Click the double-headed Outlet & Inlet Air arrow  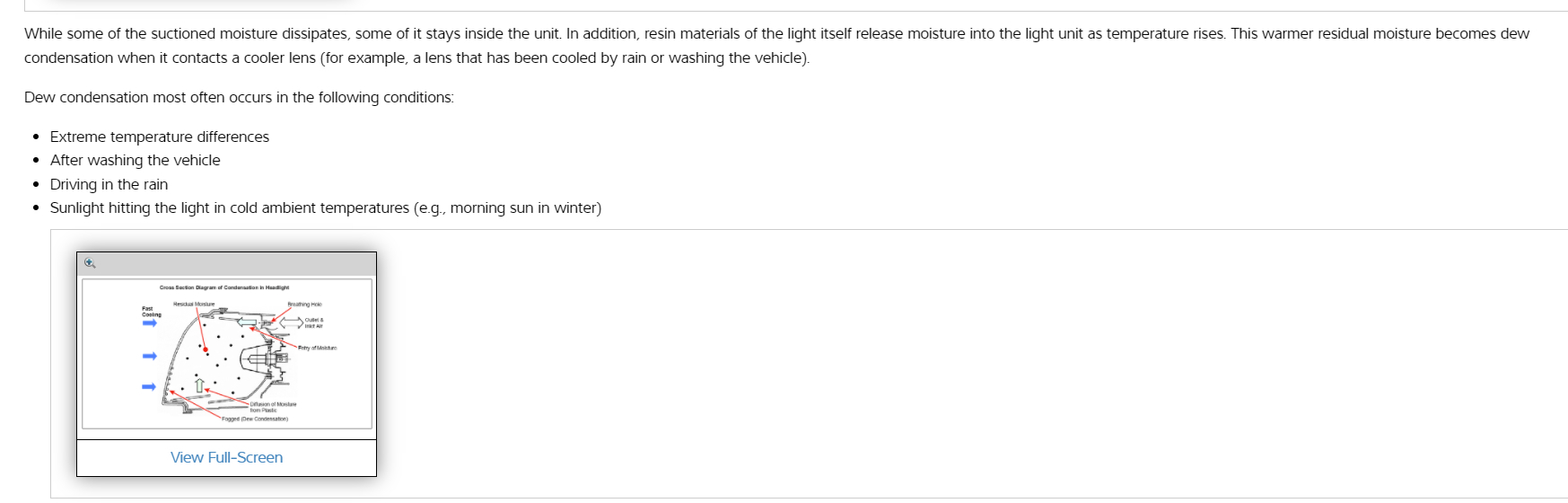click(293, 322)
